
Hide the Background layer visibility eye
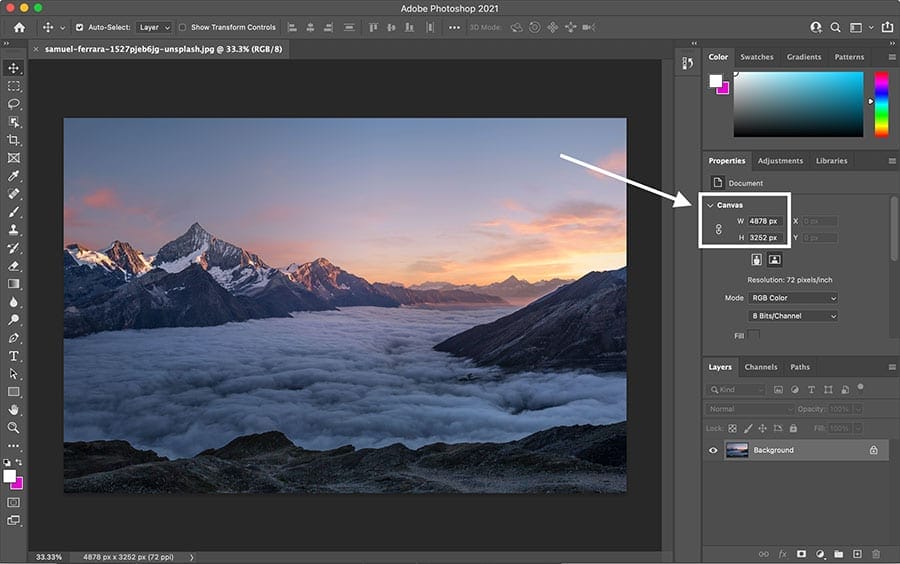713,450
